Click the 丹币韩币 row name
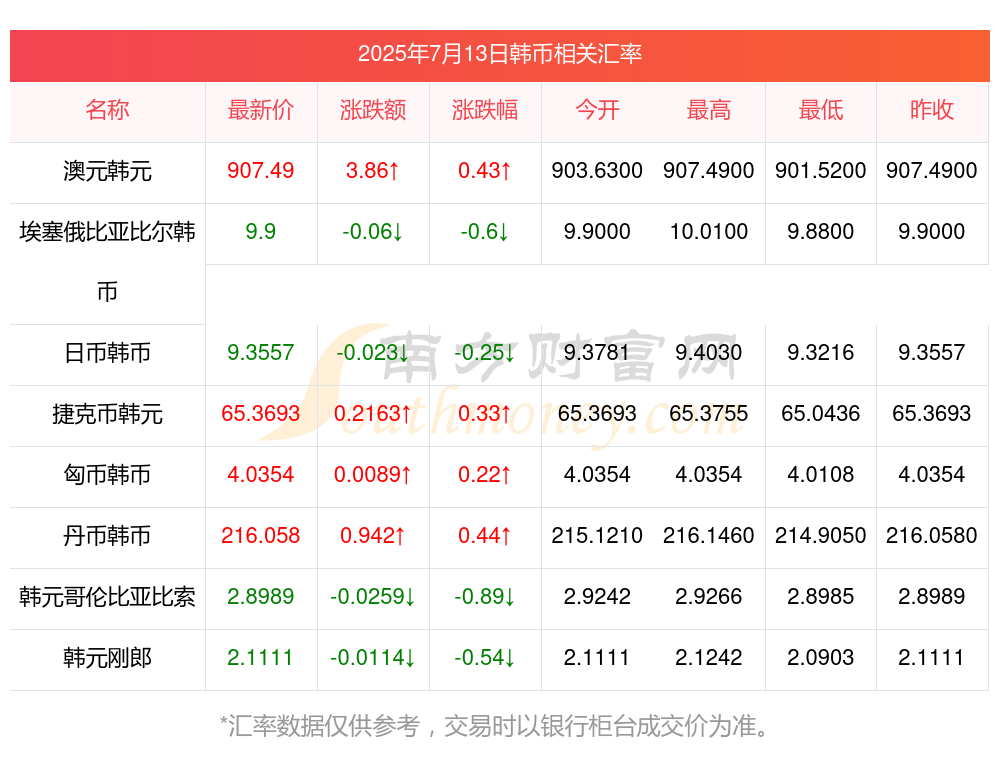Image resolution: width=1000 pixels, height=757 pixels. [x=107, y=536]
